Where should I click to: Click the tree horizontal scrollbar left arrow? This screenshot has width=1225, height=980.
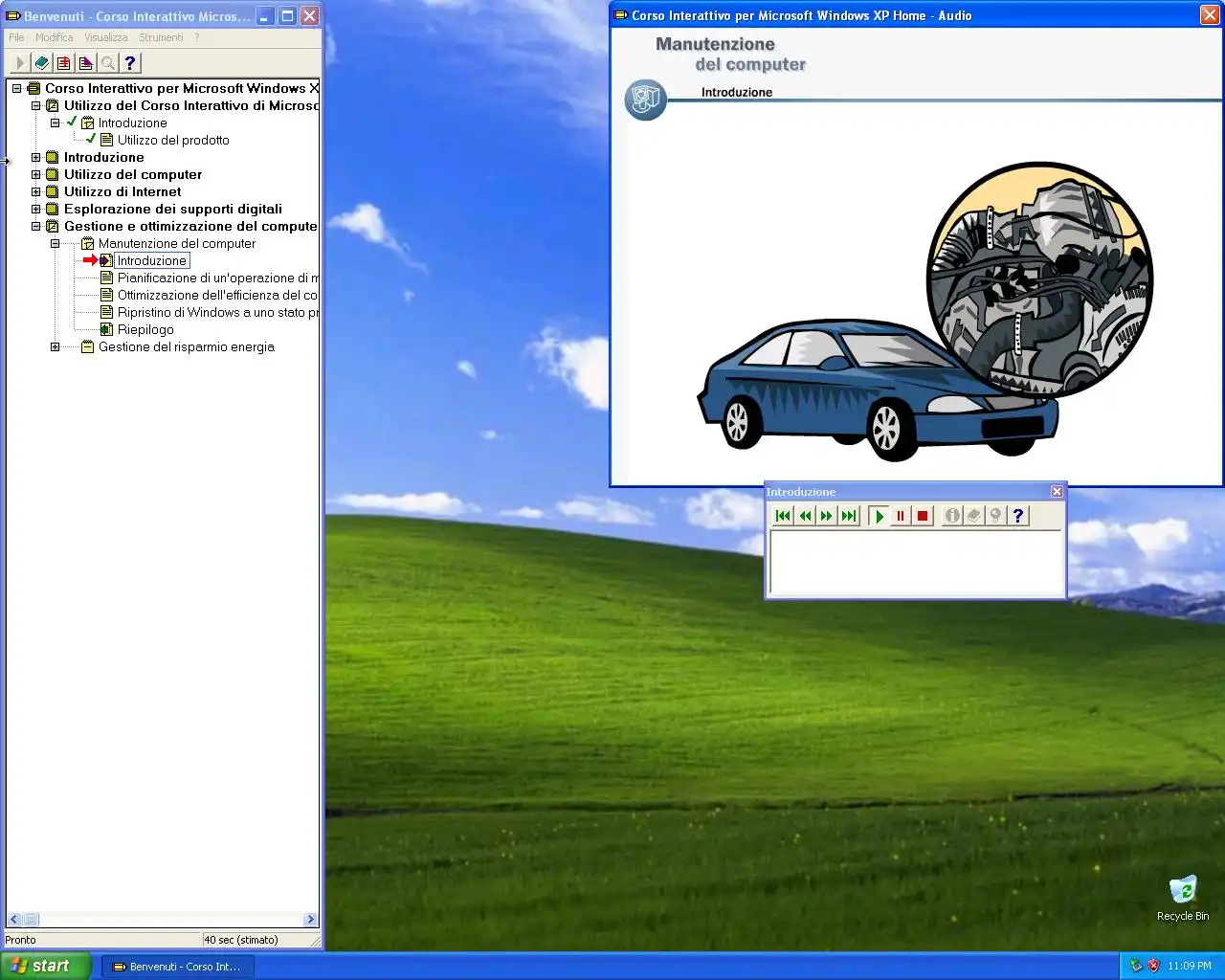(13, 920)
